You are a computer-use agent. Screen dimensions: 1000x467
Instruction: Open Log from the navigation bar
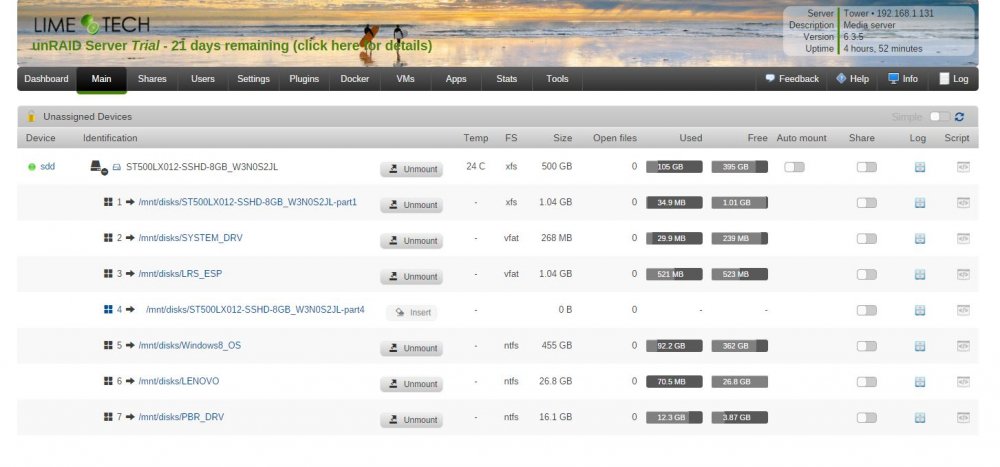click(x=954, y=79)
